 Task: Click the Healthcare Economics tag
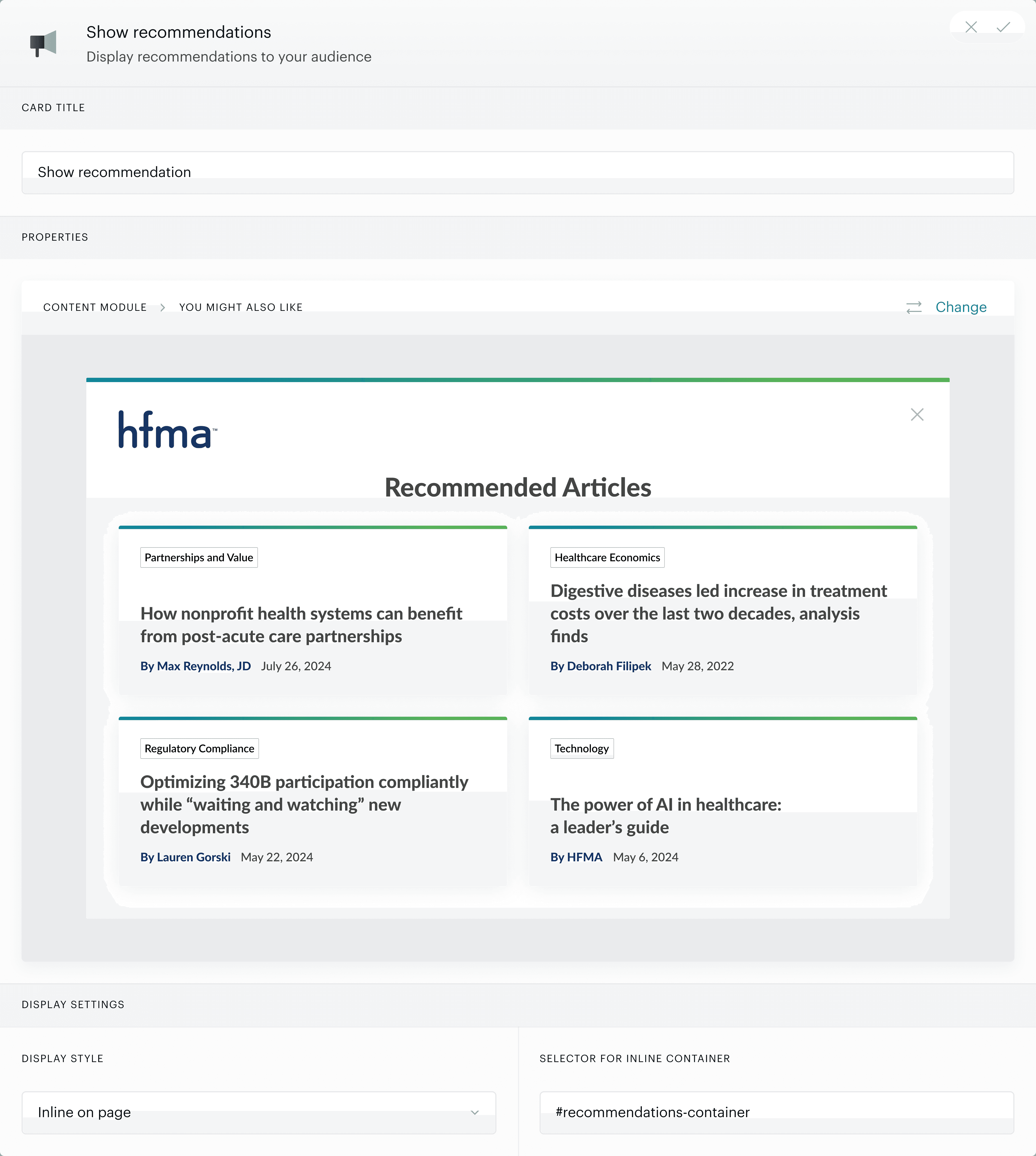click(x=607, y=557)
